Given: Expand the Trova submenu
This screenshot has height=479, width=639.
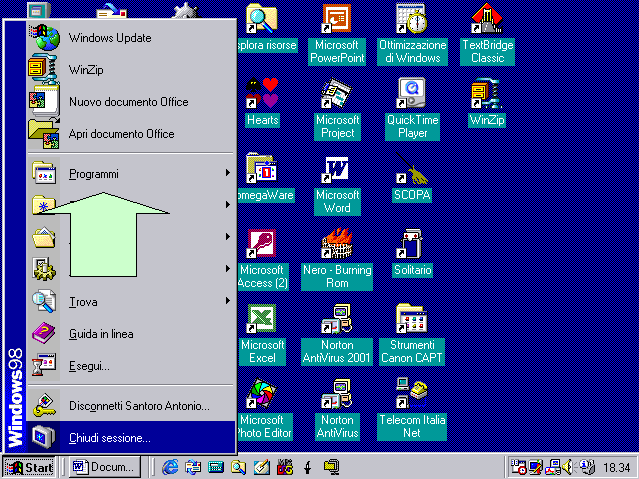Looking at the screenshot, I should pyautogui.click(x=131, y=302).
